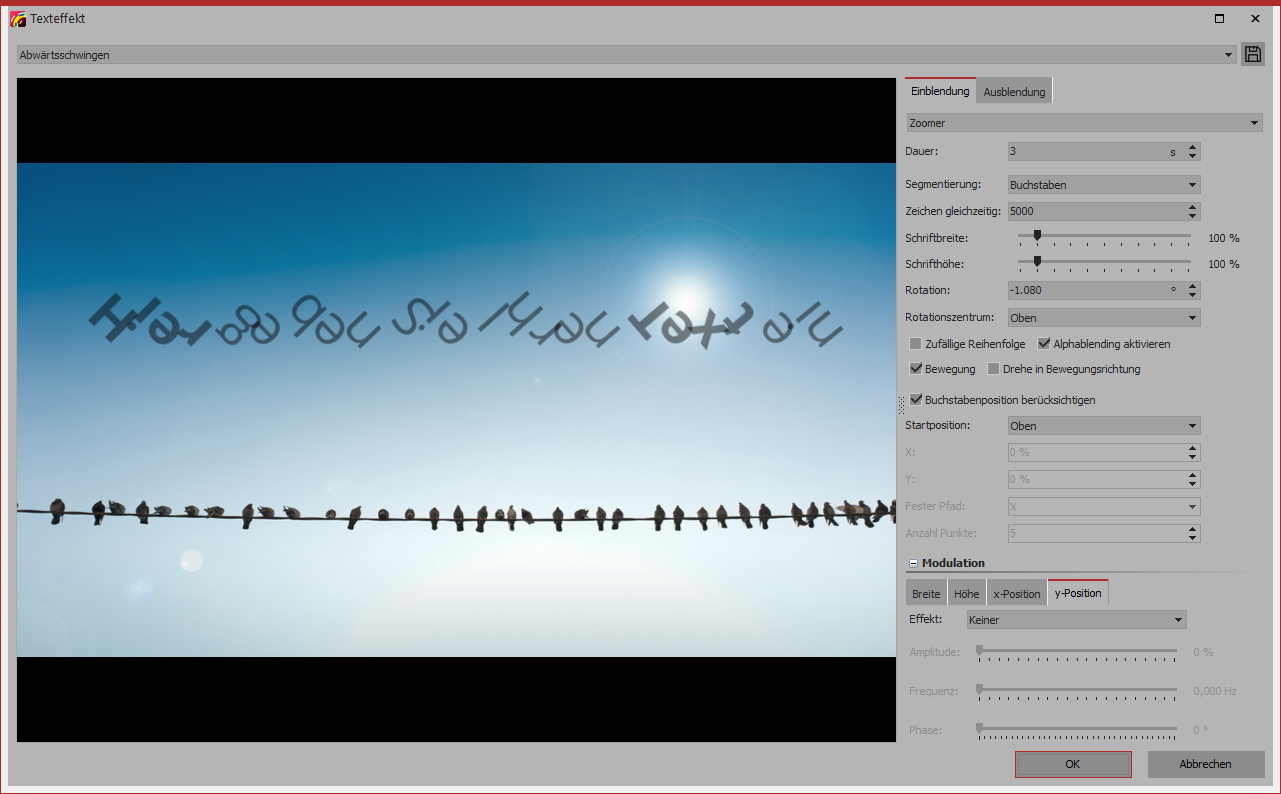Uncheck Alphablending aktivieren
Image resolution: width=1281 pixels, height=794 pixels.
1044,343
